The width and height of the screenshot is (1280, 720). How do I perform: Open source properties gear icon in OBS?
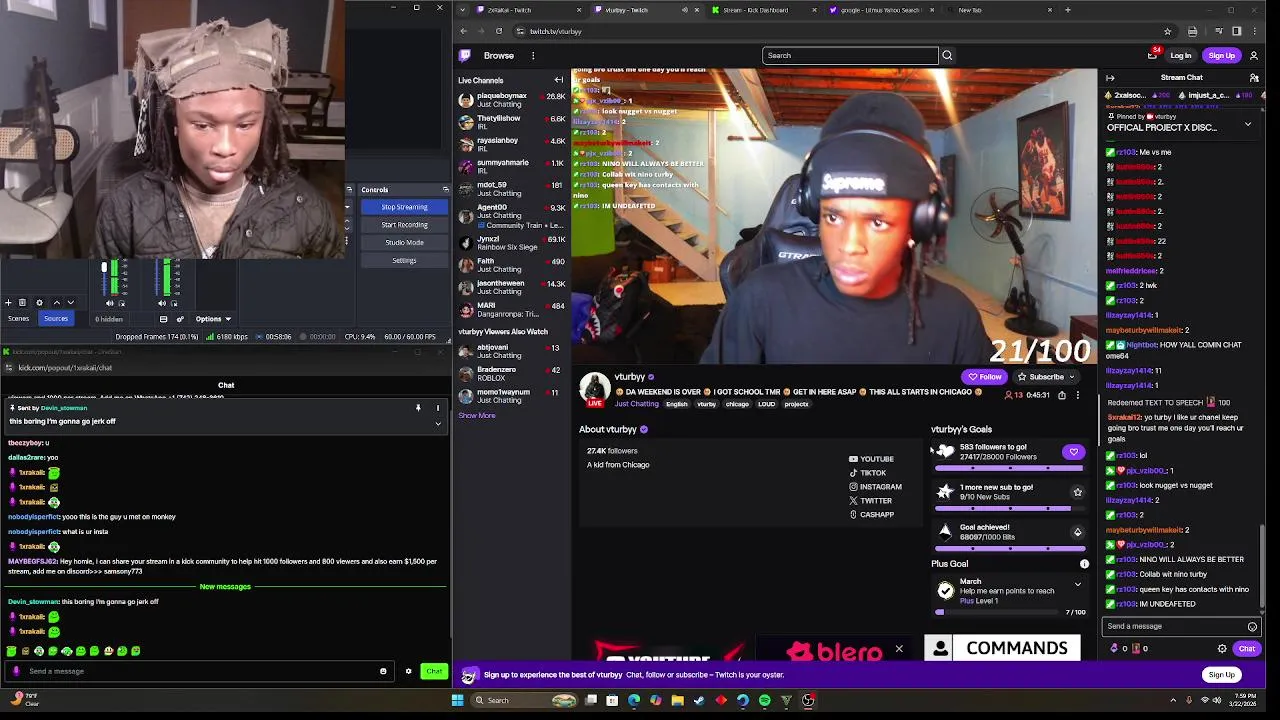[x=39, y=302]
